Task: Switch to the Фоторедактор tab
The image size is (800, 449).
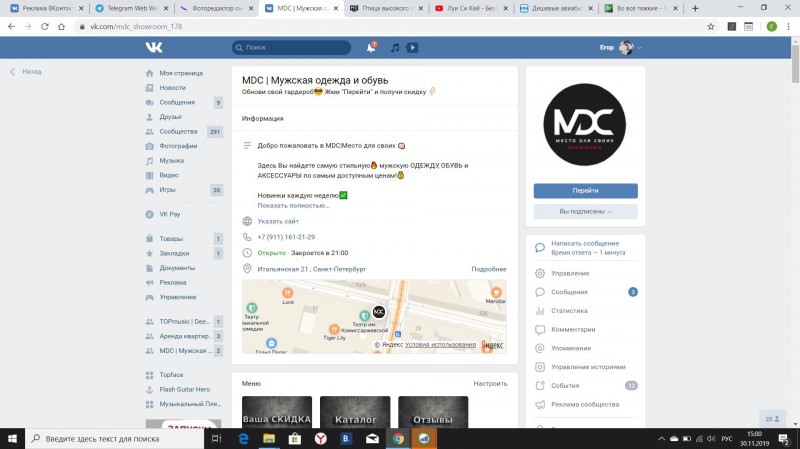Action: point(215,8)
